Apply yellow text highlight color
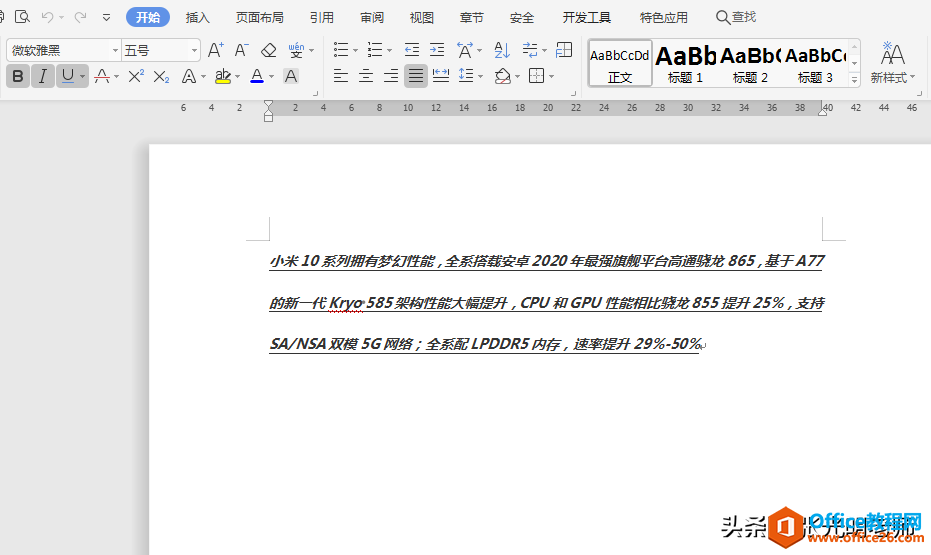 (x=223, y=76)
